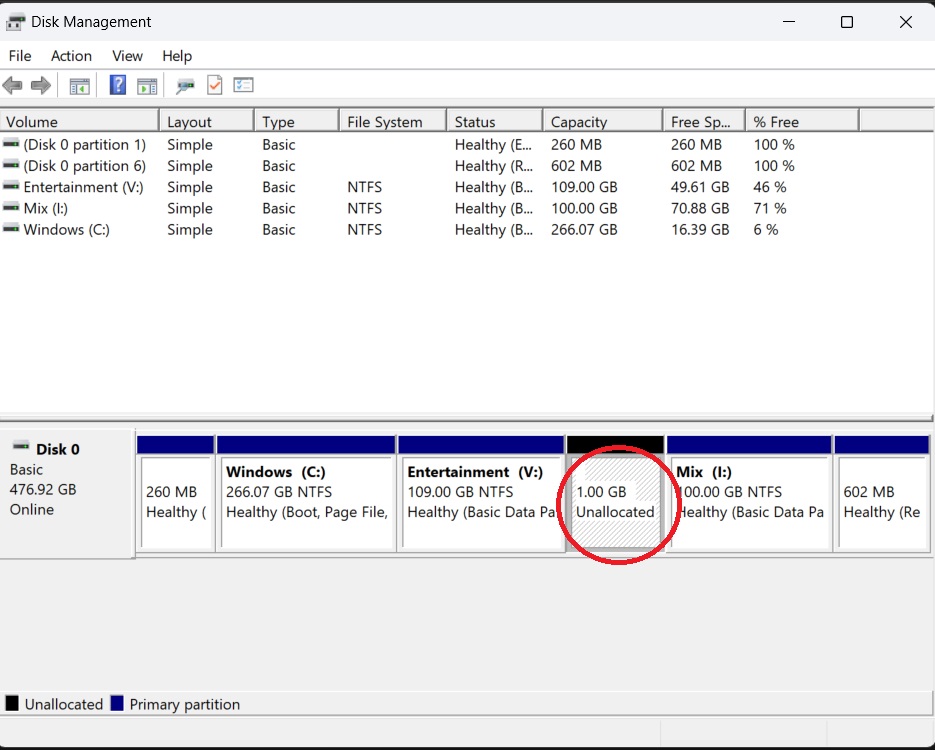The image size is (935, 750).
Task: Open the View menu
Action: point(127,56)
